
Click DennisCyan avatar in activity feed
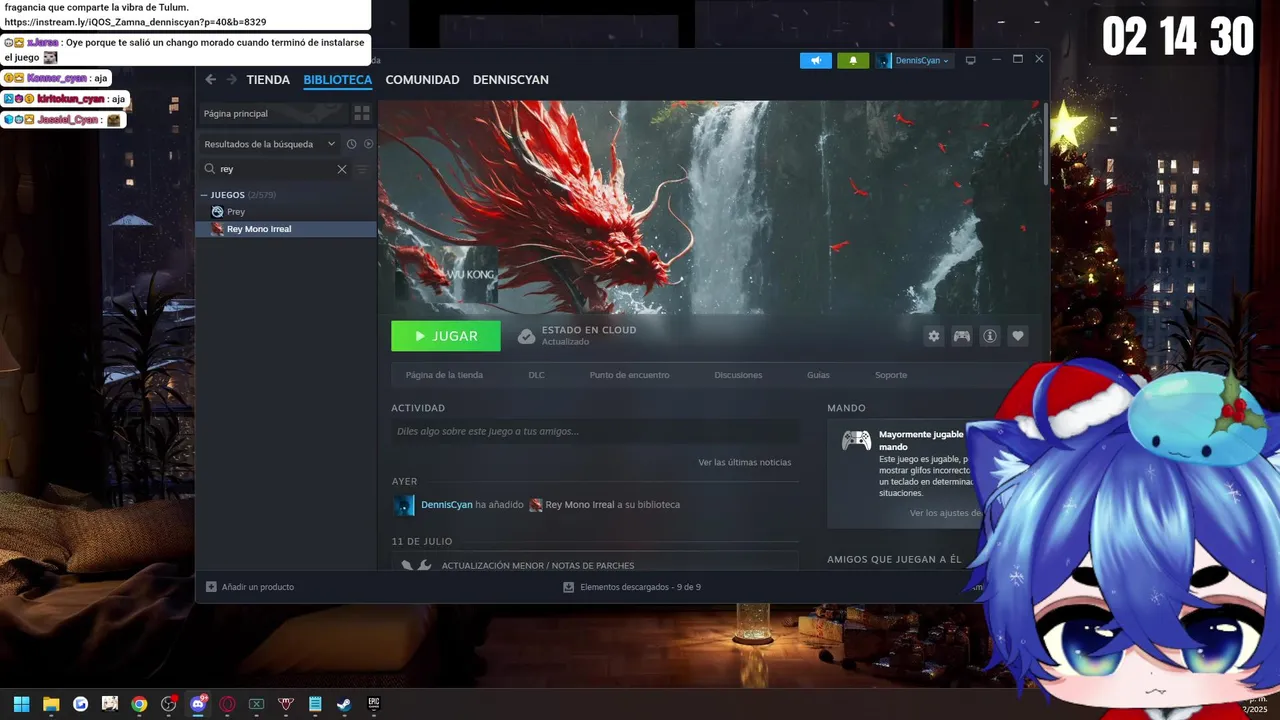tap(404, 505)
